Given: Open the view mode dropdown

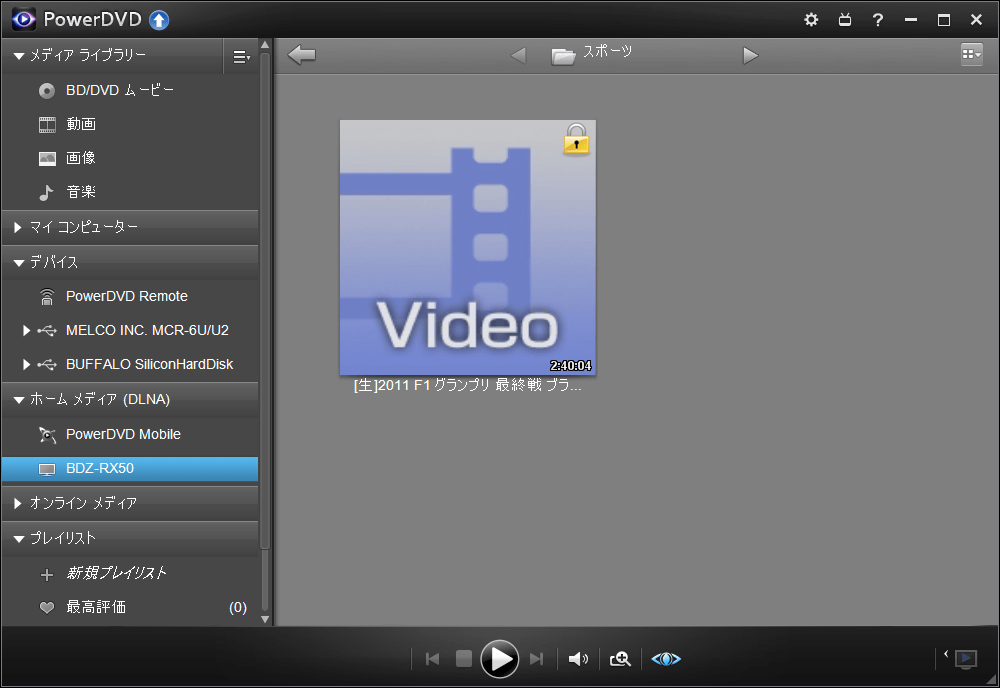Looking at the screenshot, I should [972, 54].
